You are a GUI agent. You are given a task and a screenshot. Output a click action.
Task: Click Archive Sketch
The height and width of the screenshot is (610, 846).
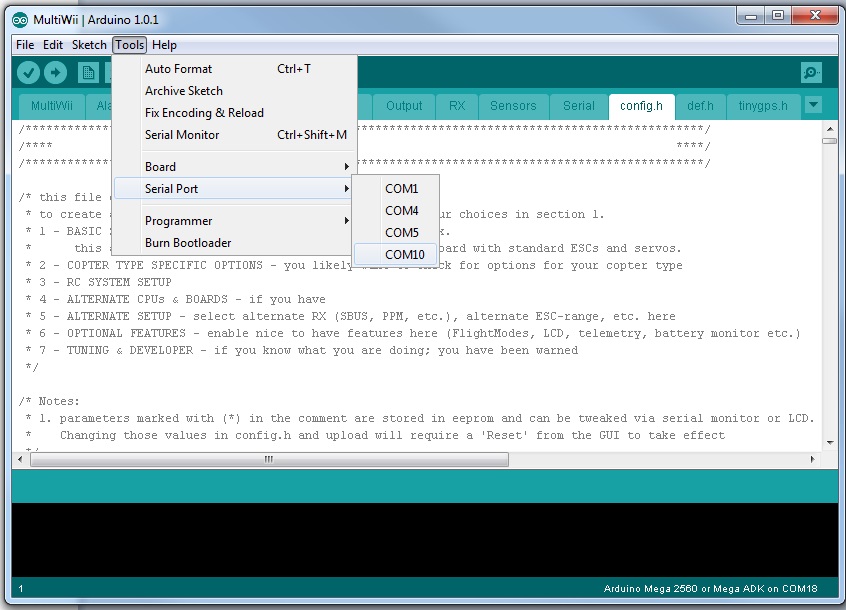coord(186,90)
